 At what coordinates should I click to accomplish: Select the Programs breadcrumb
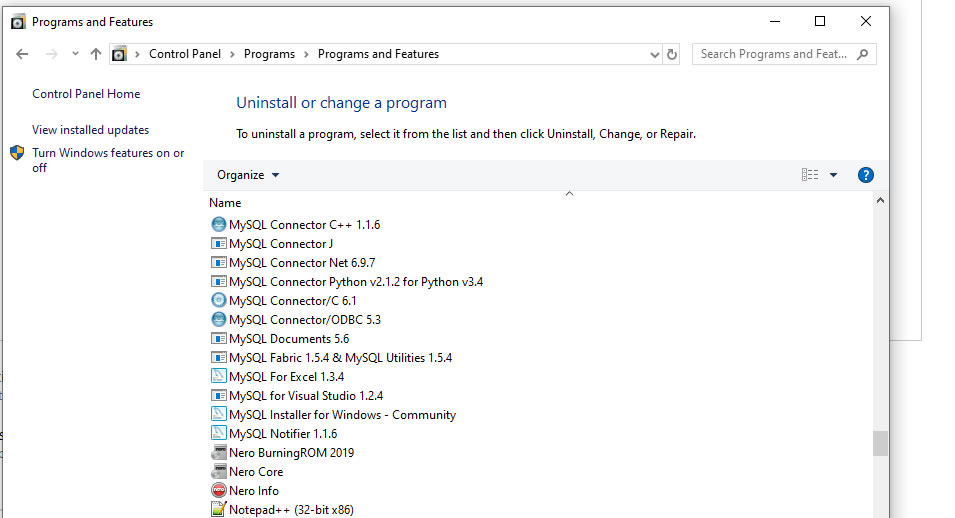click(269, 54)
